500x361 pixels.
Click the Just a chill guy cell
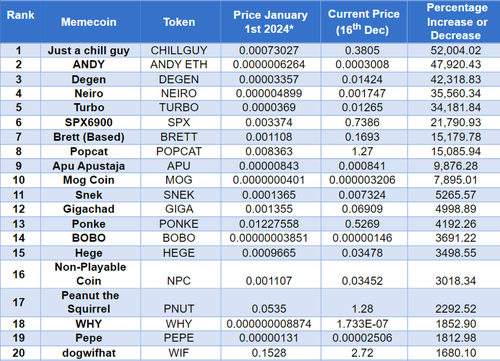pos(89,51)
